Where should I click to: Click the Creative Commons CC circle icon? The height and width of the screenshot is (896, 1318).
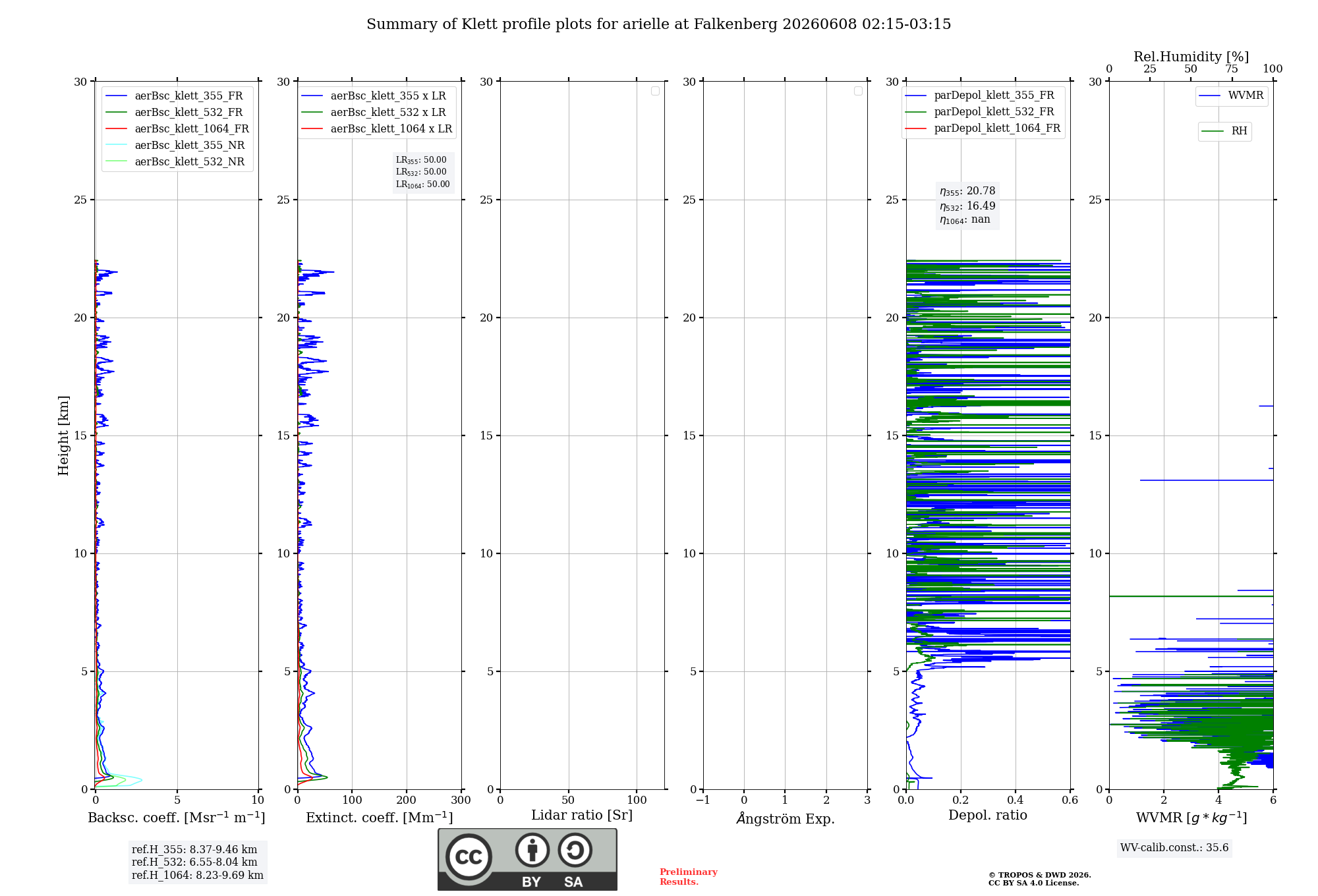[x=469, y=857]
